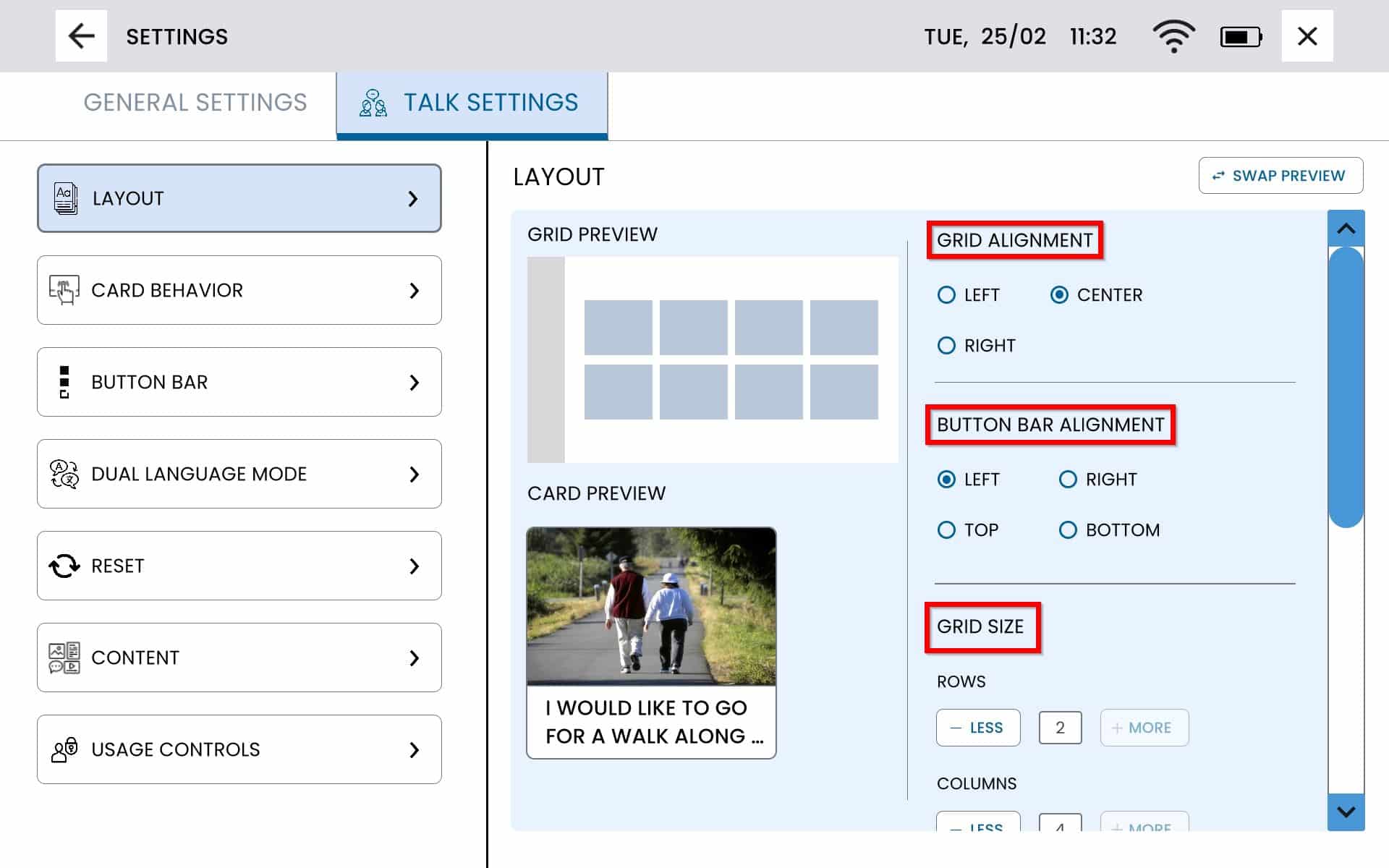The width and height of the screenshot is (1389, 868).
Task: Choose Top button bar alignment
Action: tap(946, 530)
